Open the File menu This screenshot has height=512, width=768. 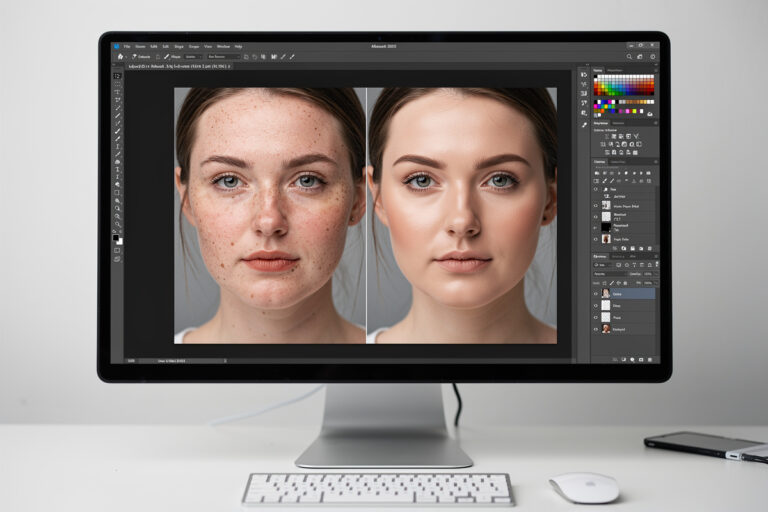point(127,47)
